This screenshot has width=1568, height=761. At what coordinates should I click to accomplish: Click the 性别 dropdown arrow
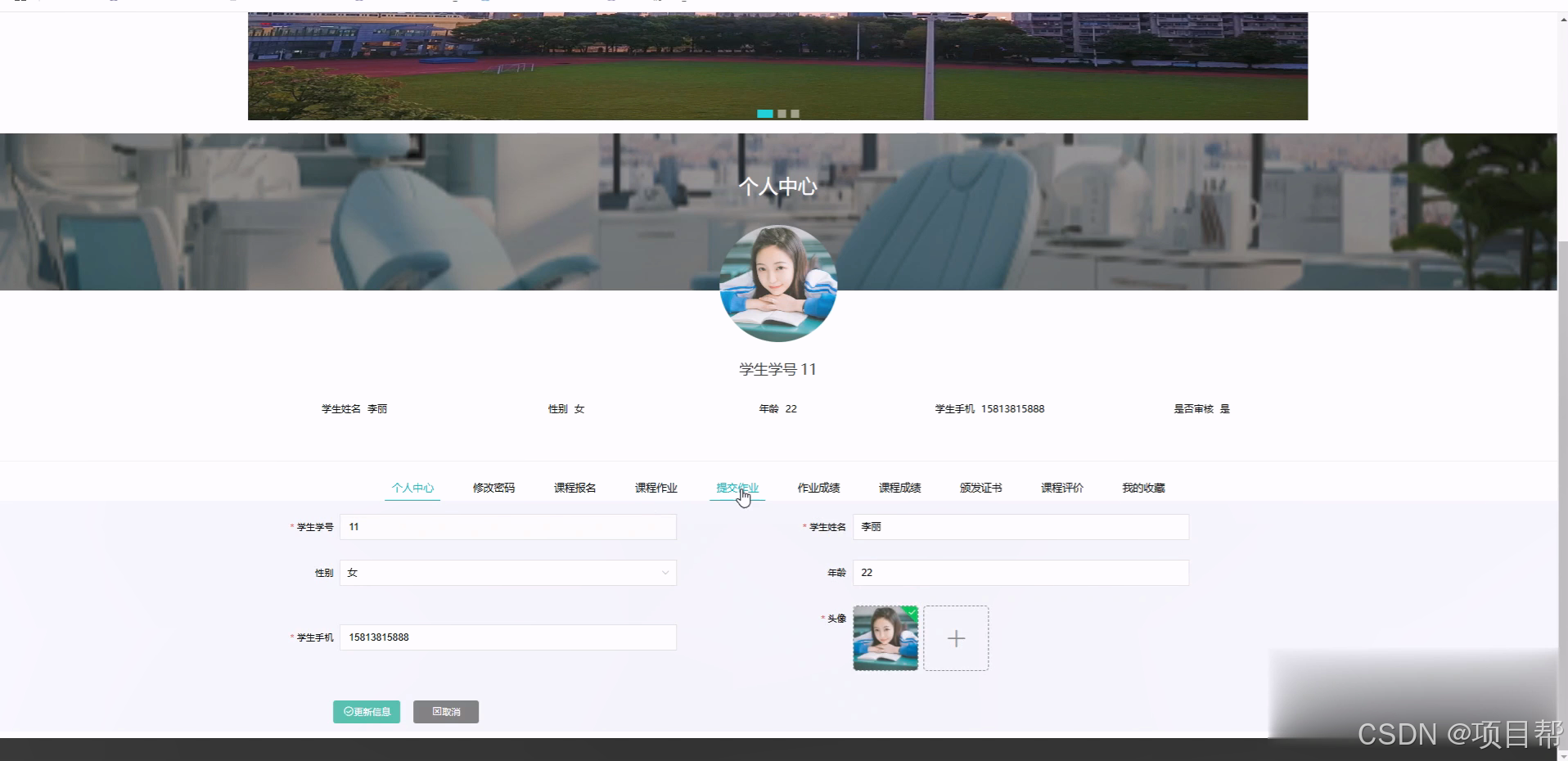pyautogui.click(x=665, y=573)
